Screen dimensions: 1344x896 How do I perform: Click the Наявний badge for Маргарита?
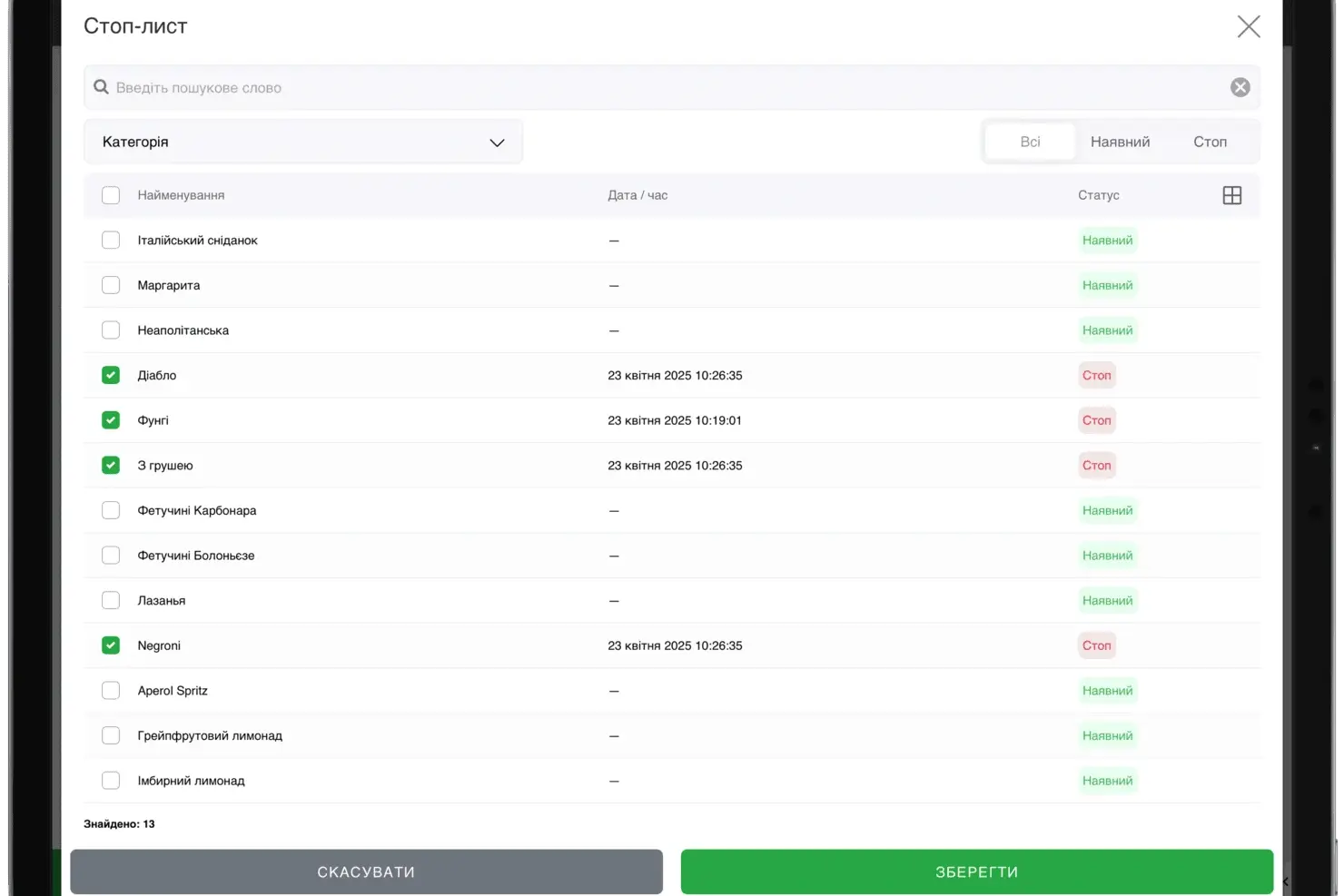pos(1108,285)
